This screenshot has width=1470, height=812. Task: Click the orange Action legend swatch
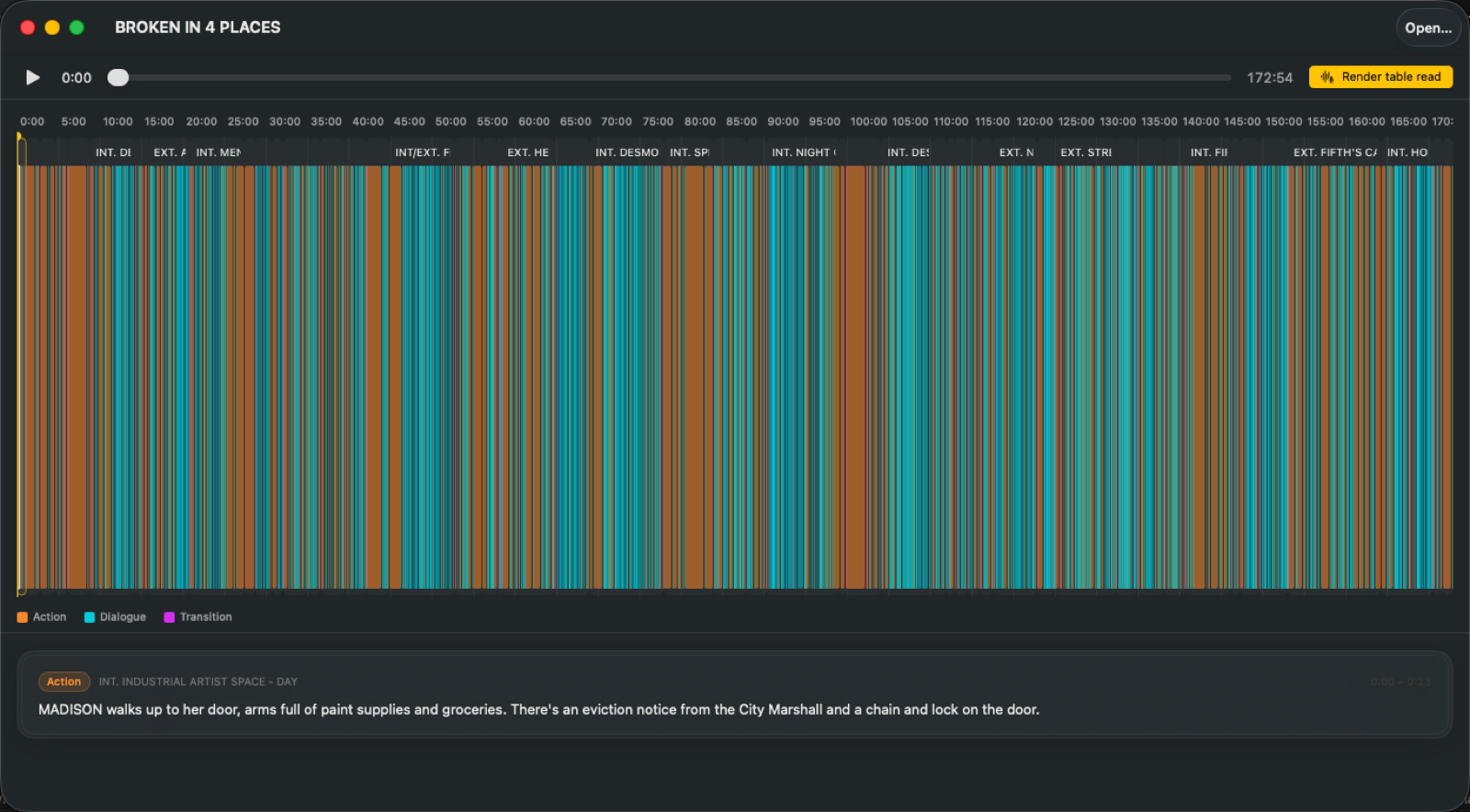tap(22, 617)
